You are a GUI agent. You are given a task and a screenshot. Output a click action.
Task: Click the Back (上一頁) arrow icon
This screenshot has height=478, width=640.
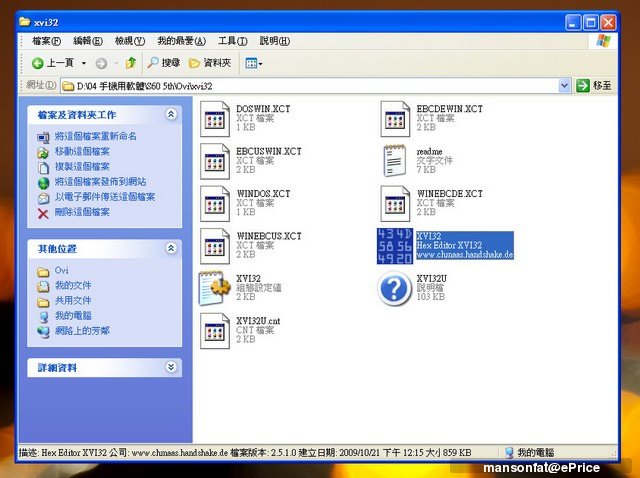(38, 63)
